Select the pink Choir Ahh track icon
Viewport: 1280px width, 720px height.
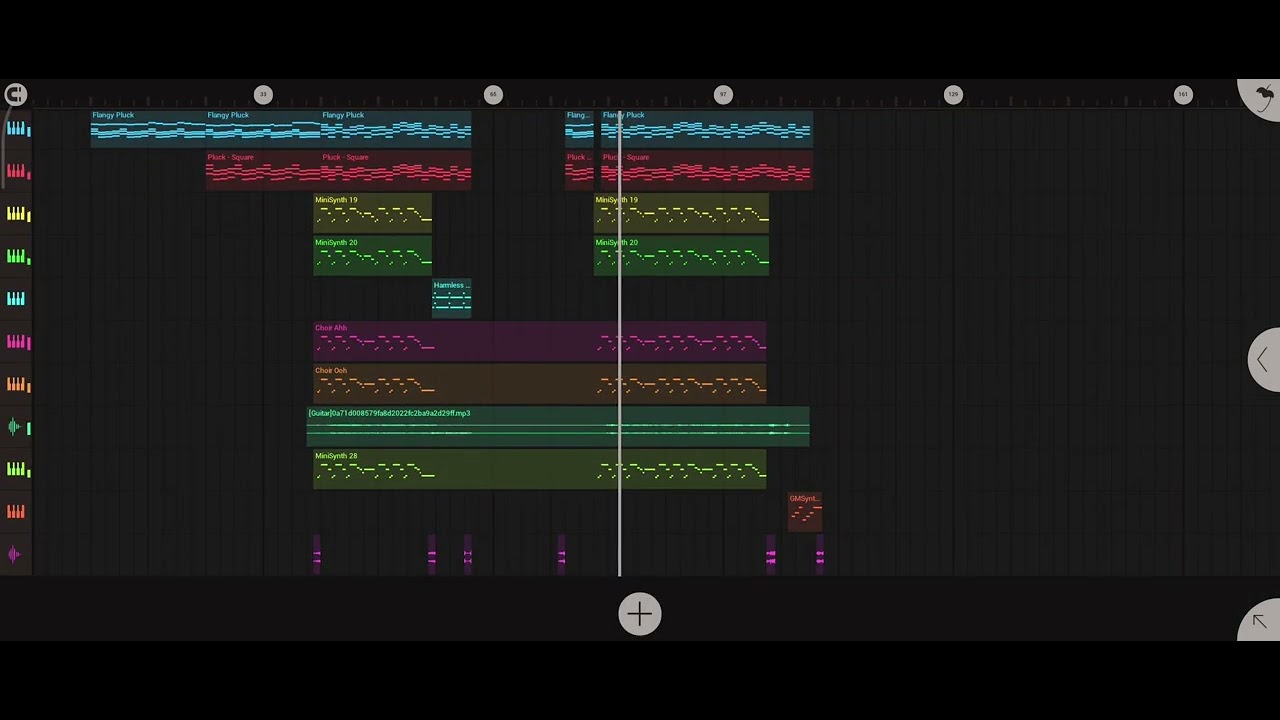[x=18, y=342]
